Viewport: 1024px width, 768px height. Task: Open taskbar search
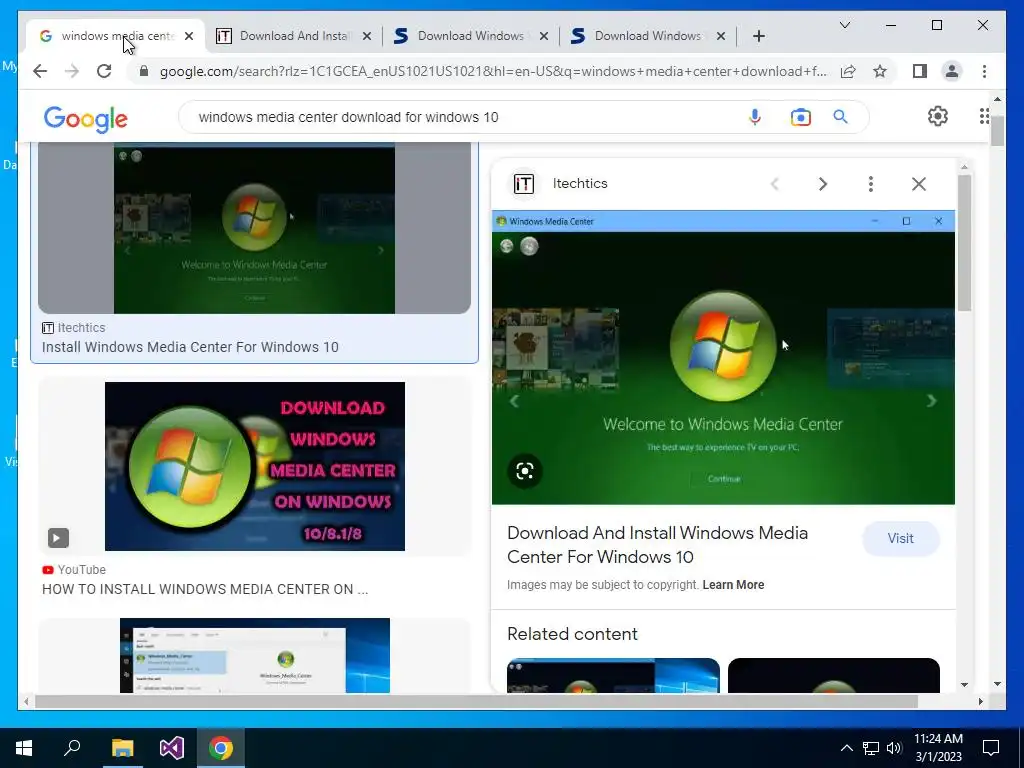click(x=72, y=748)
